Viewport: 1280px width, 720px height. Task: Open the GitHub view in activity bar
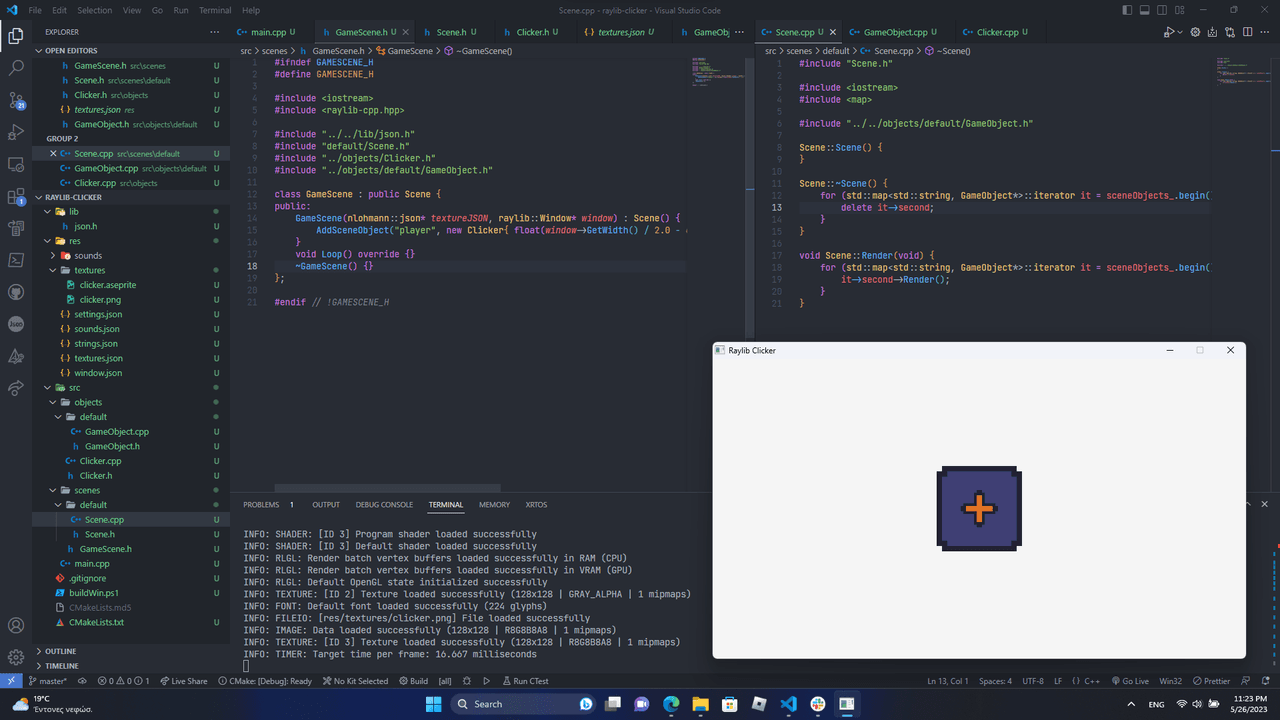(x=16, y=292)
